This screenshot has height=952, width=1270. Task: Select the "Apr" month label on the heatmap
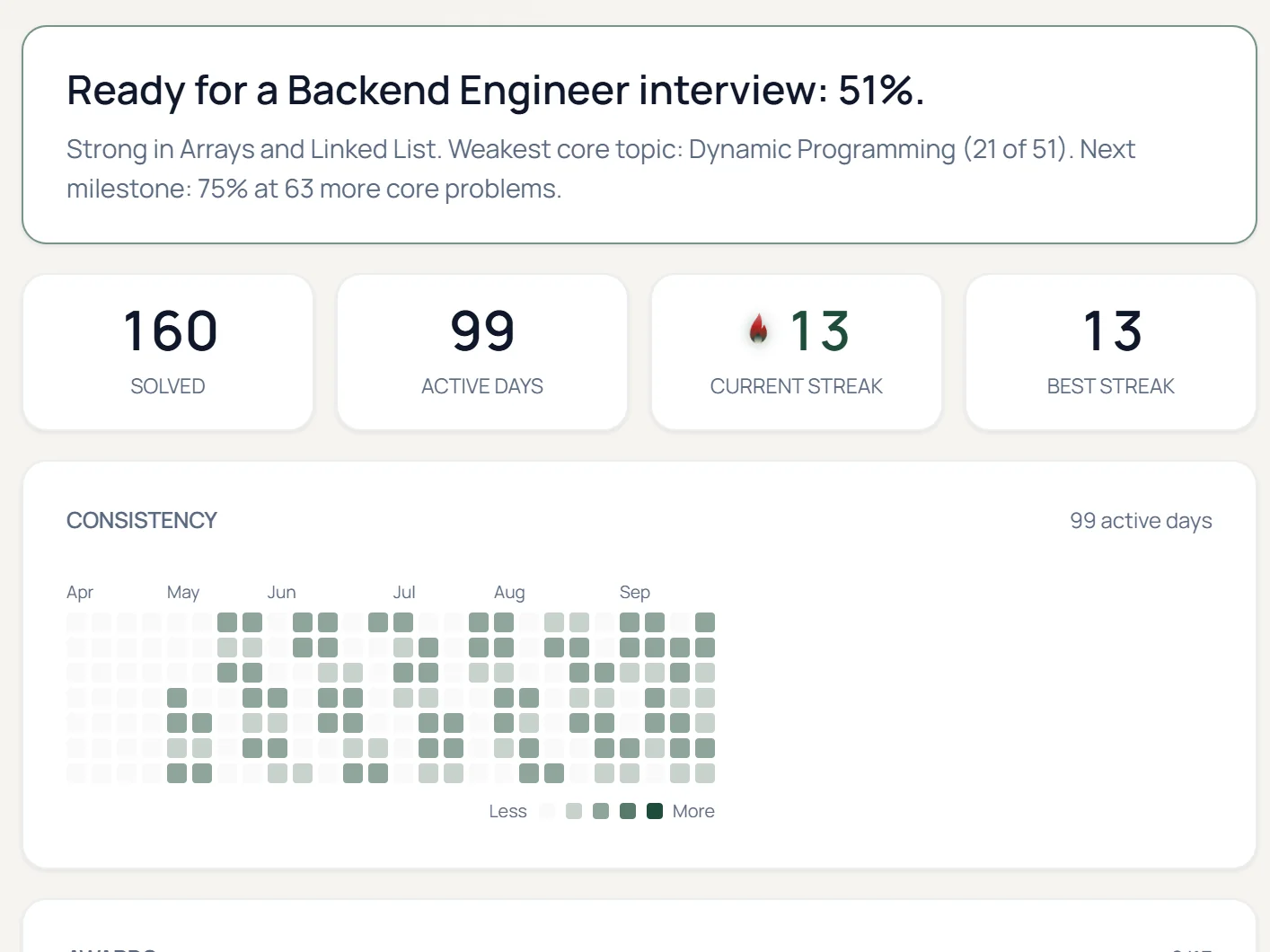[x=80, y=592]
